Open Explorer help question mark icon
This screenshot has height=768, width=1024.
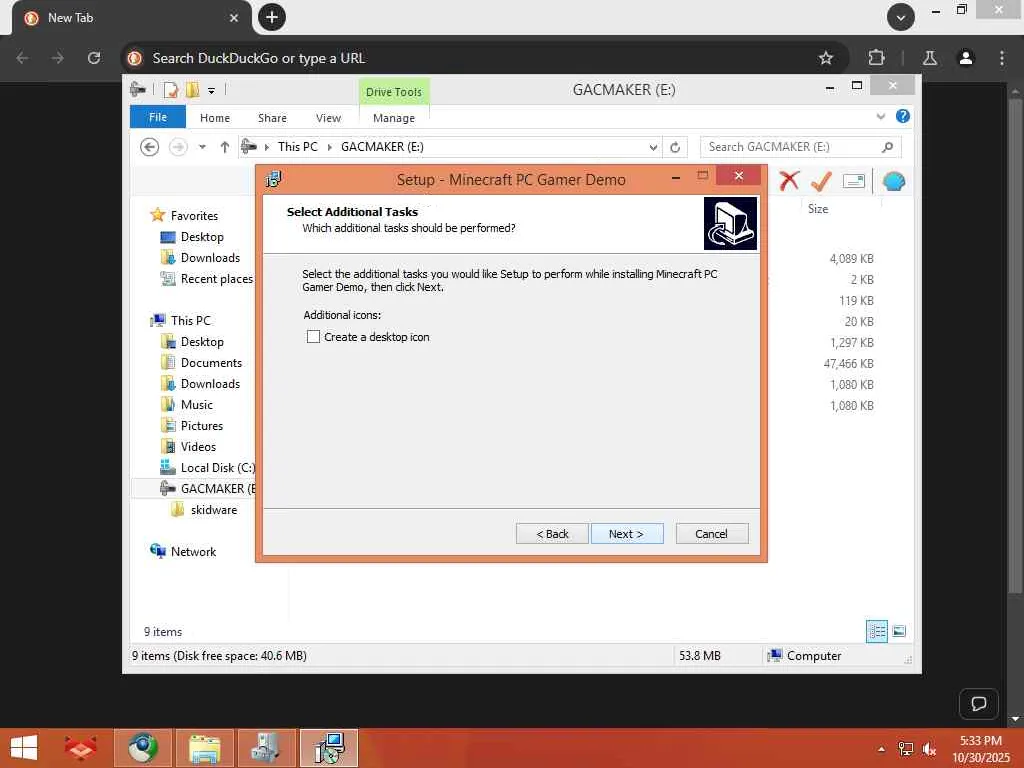click(x=903, y=116)
